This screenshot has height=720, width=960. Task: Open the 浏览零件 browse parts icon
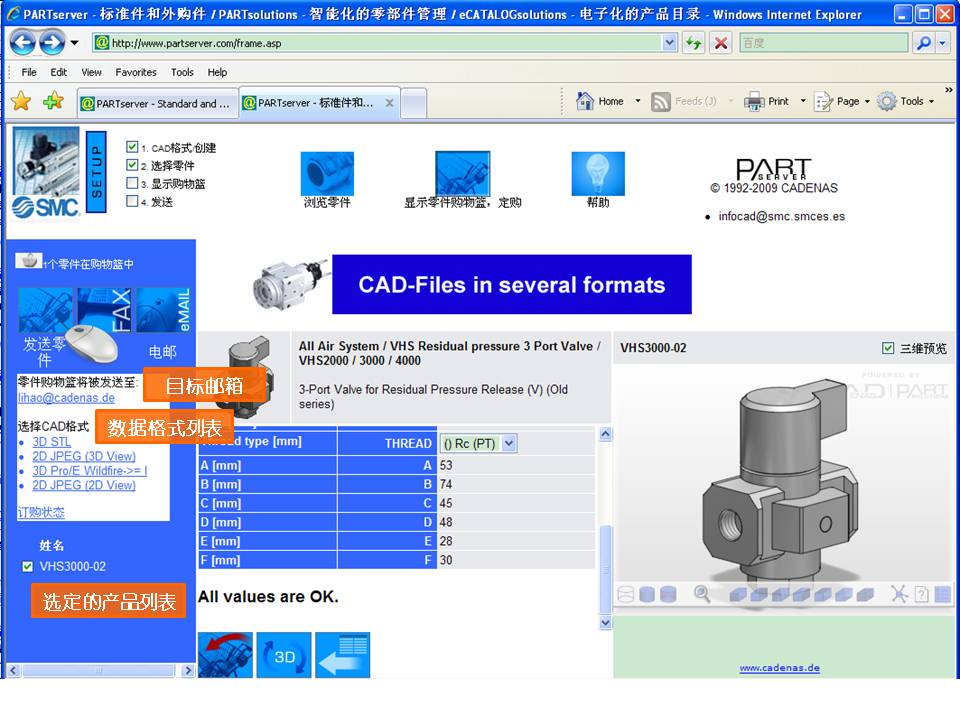327,173
